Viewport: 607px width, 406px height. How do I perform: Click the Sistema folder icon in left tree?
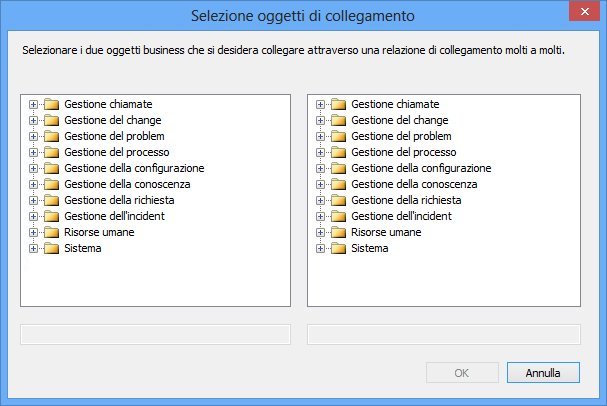point(51,248)
